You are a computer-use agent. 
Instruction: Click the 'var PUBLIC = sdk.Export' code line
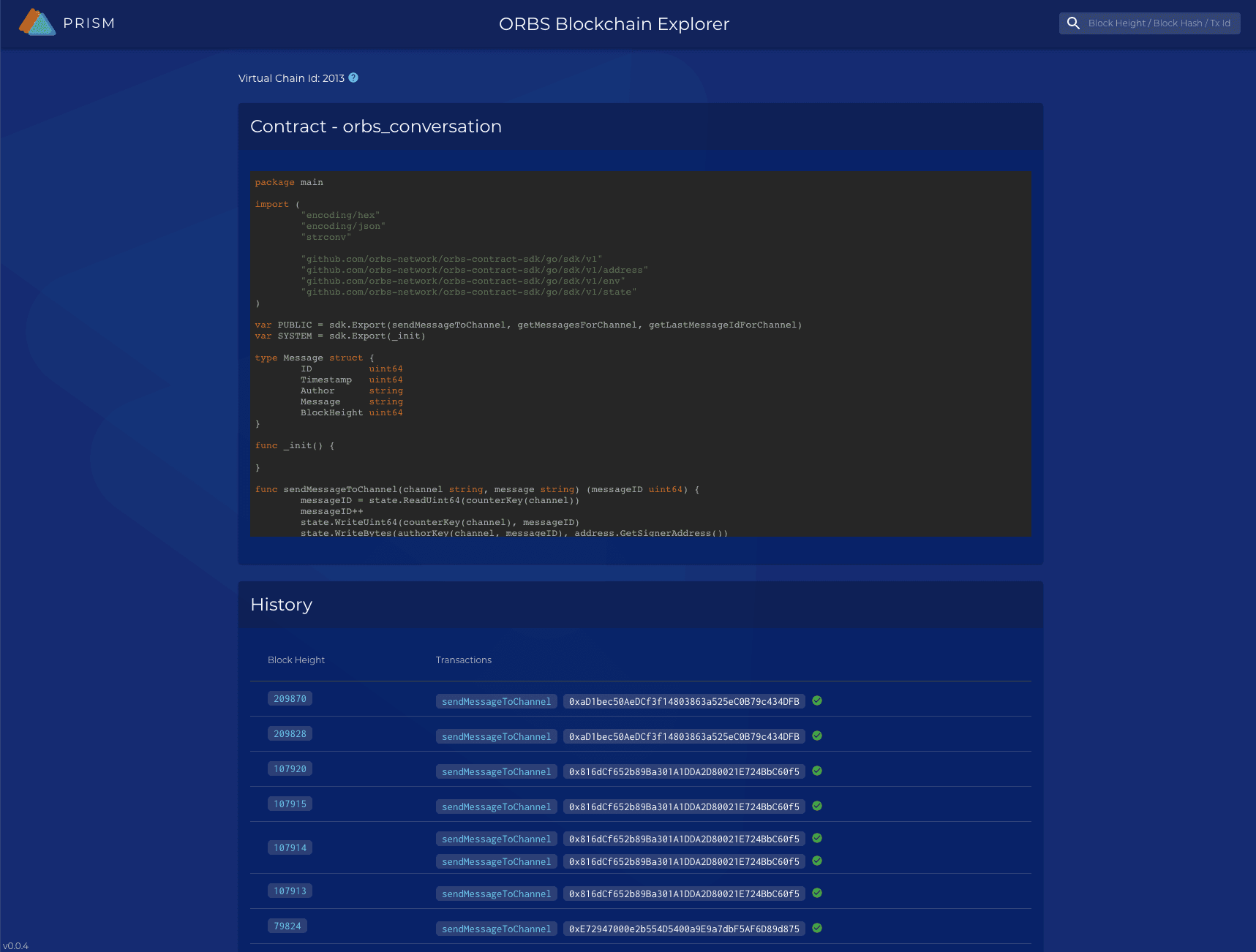528,325
